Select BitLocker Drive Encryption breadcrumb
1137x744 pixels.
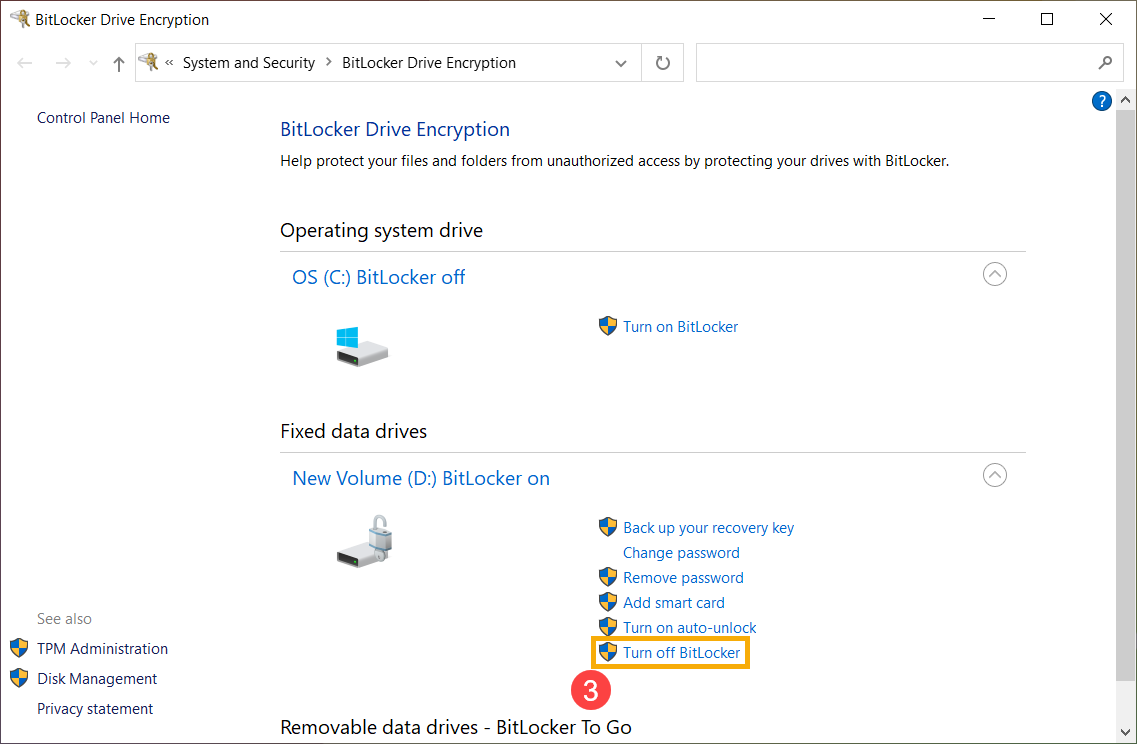(429, 63)
